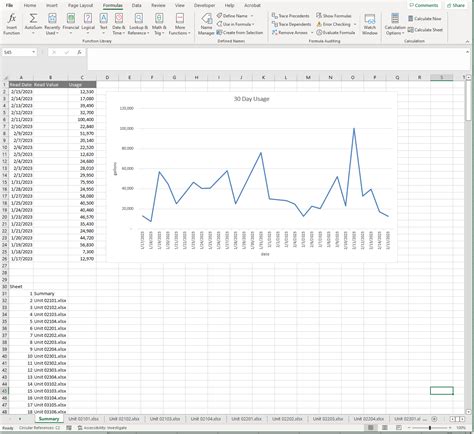Click the Share button

[456, 5]
